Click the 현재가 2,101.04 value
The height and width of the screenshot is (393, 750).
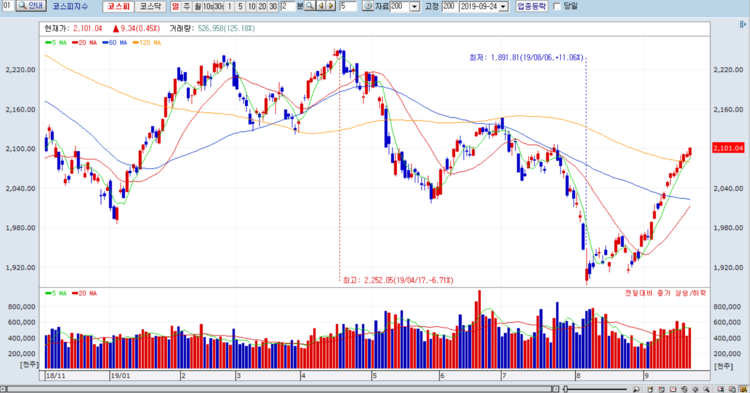click(88, 29)
